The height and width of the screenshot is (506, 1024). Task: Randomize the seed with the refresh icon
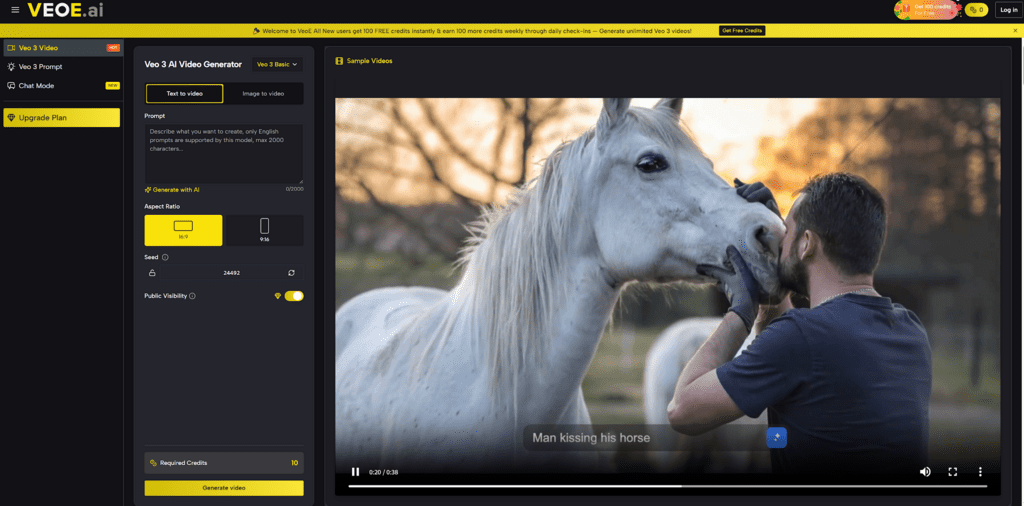point(291,272)
